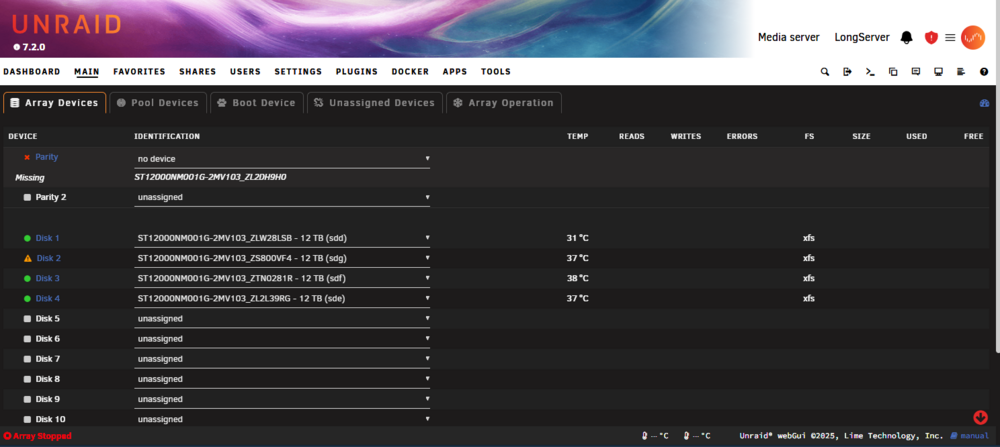The image size is (1000, 447).
Task: Click the missing serial ST12000NM001G-2MV103_ZL2DH9H0
Action: [x=210, y=178]
